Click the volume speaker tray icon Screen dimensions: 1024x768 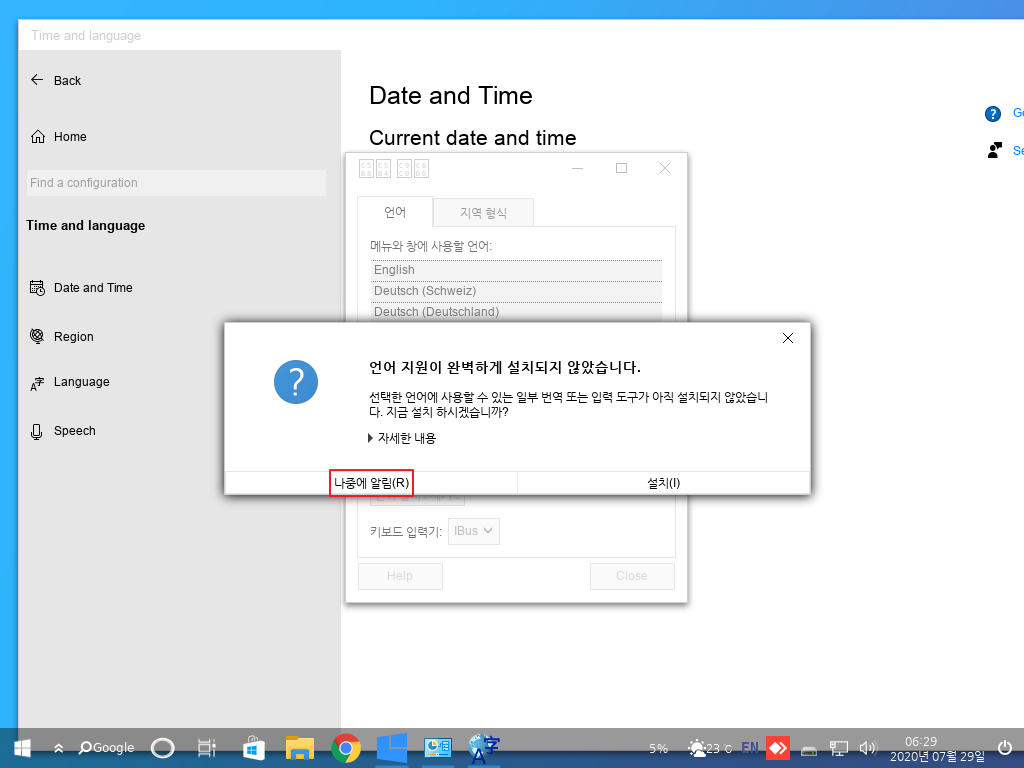click(x=868, y=748)
